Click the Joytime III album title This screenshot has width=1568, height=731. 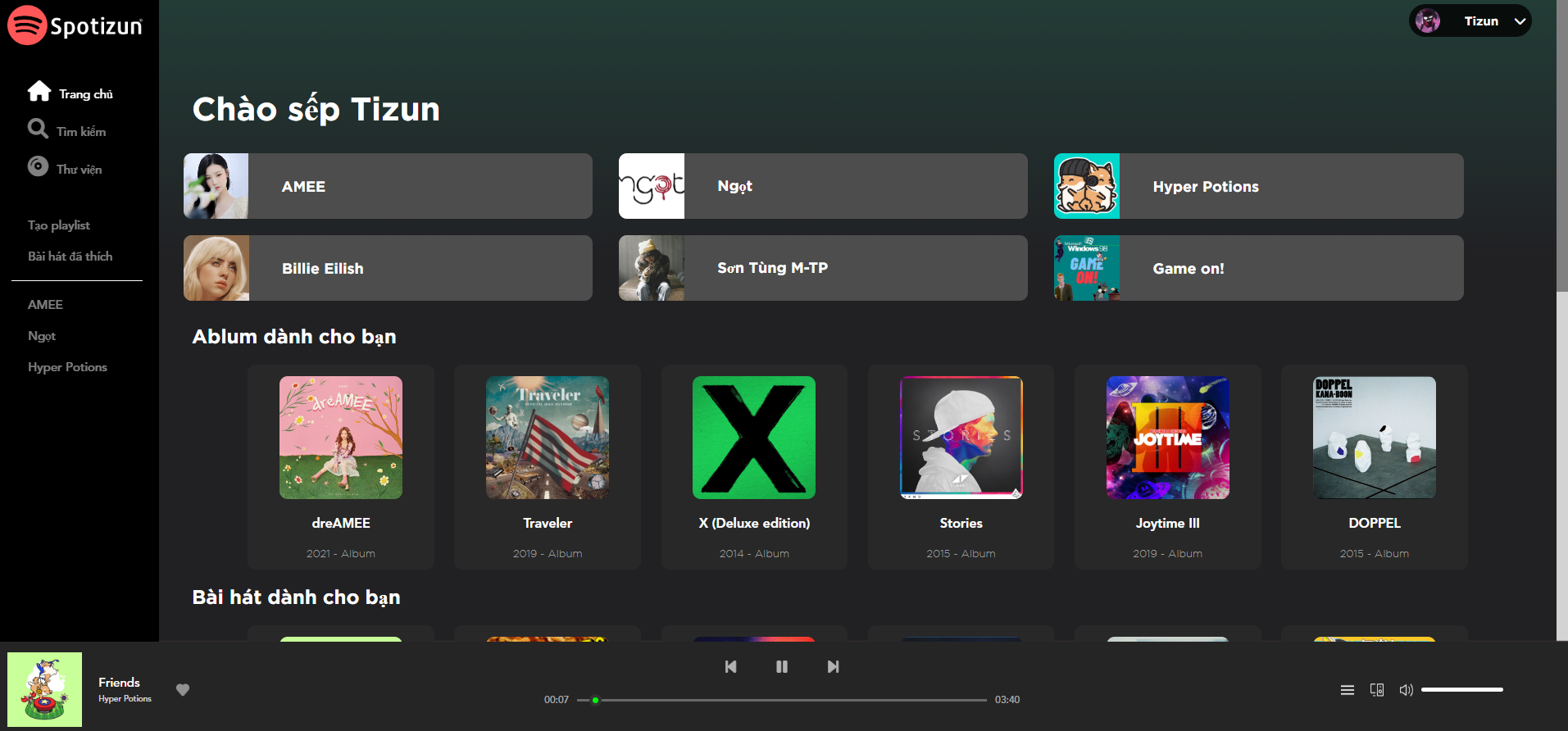tap(1168, 523)
